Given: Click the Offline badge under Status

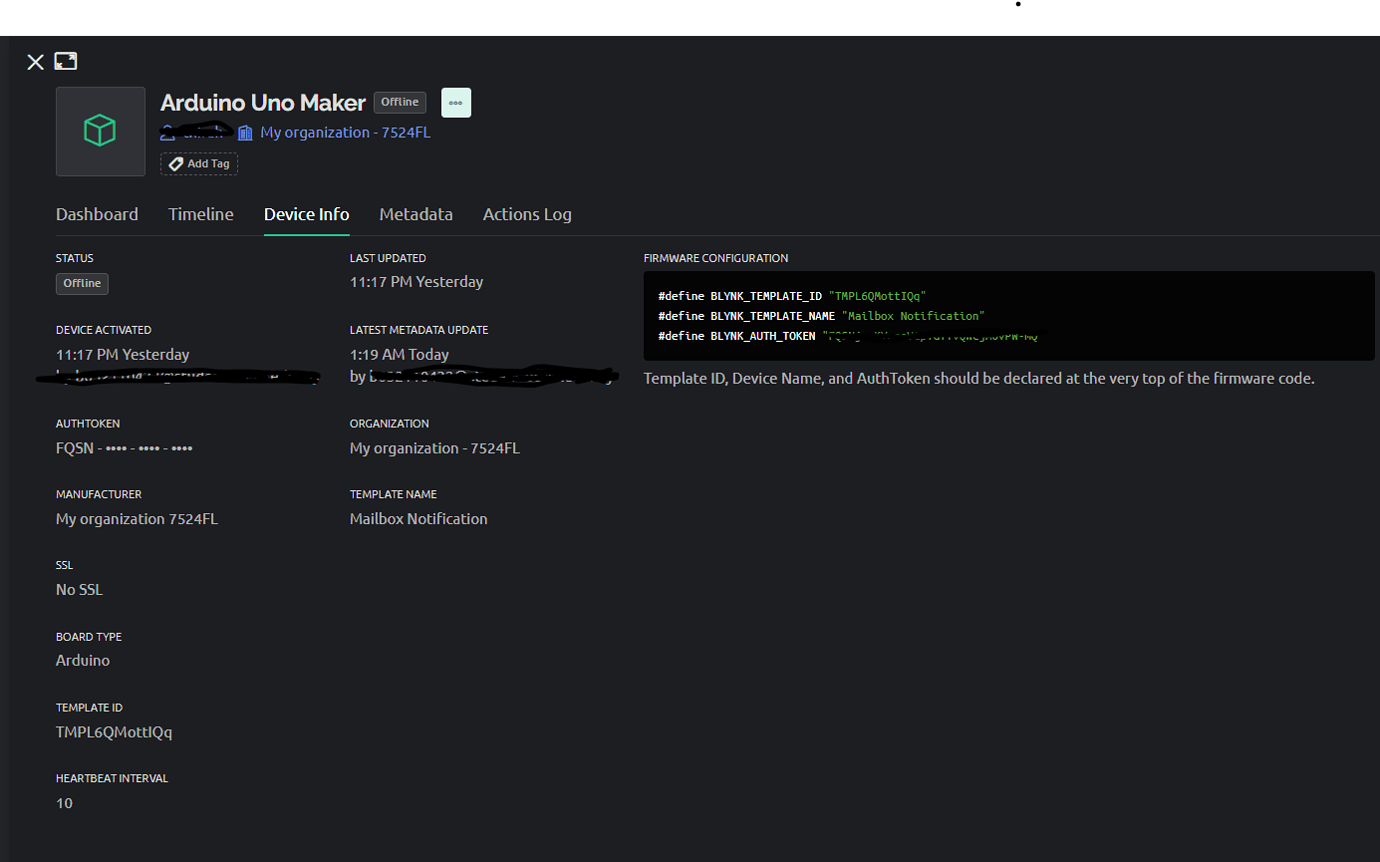Looking at the screenshot, I should (x=82, y=283).
